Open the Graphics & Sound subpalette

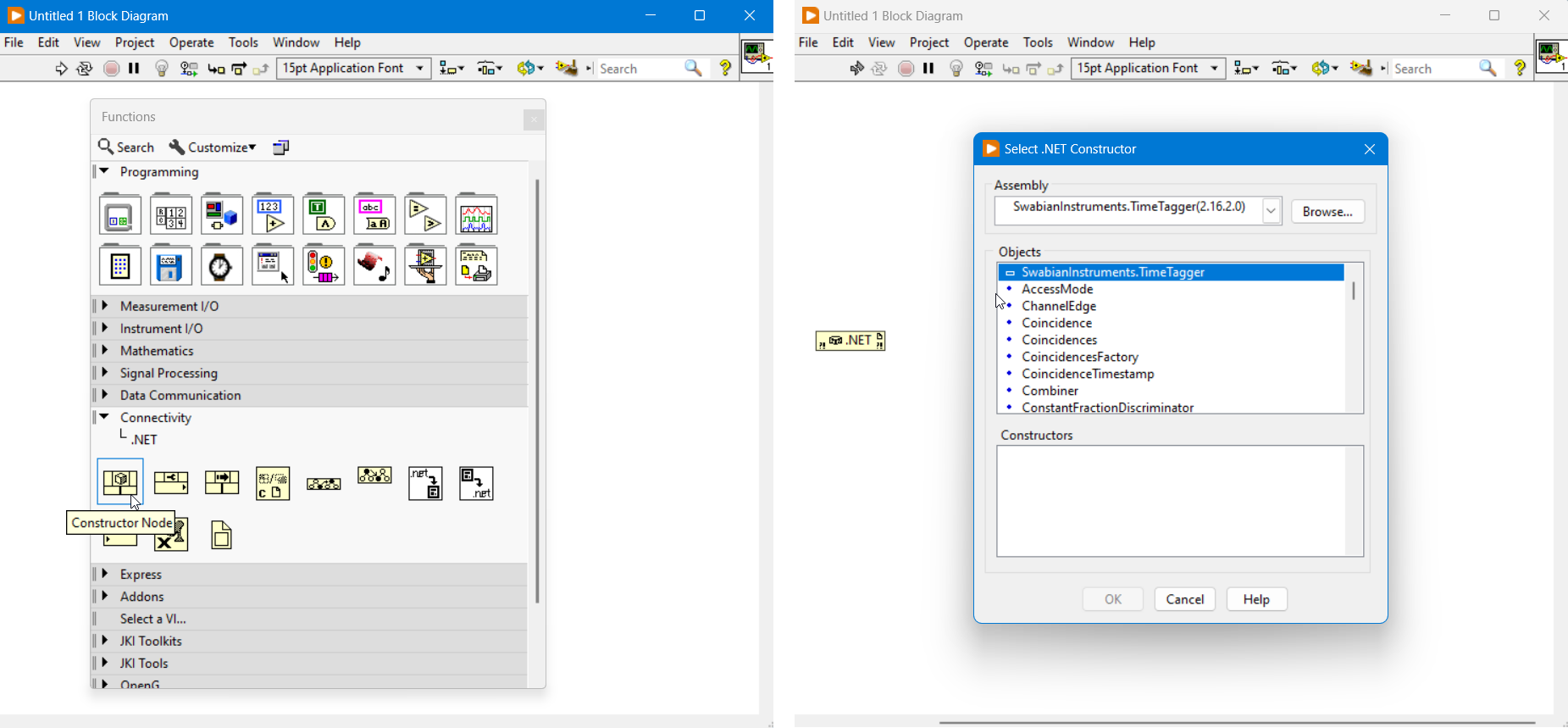pyautogui.click(x=374, y=266)
